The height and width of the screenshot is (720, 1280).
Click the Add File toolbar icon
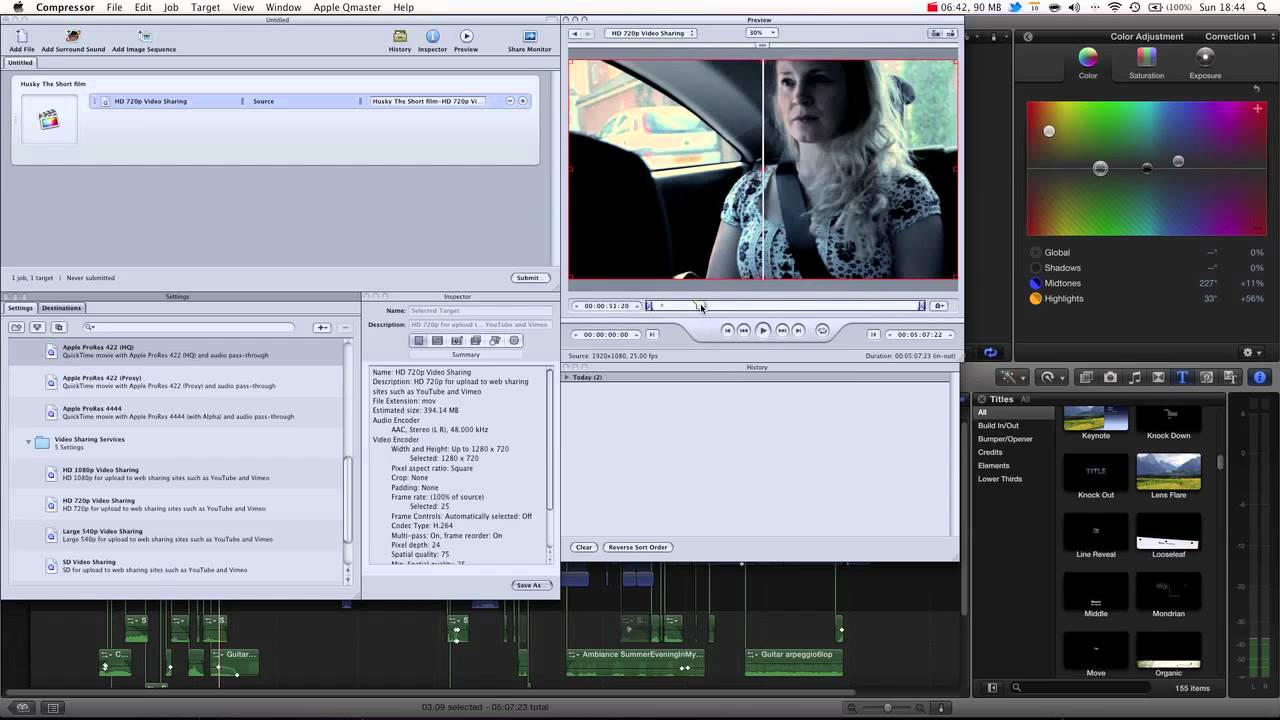tap(22, 37)
